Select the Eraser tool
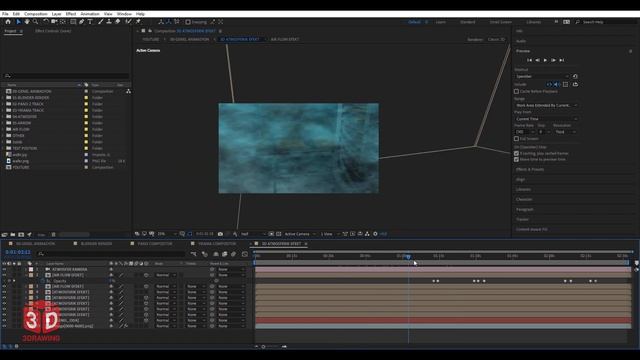The width and height of the screenshot is (640, 360). point(118,22)
